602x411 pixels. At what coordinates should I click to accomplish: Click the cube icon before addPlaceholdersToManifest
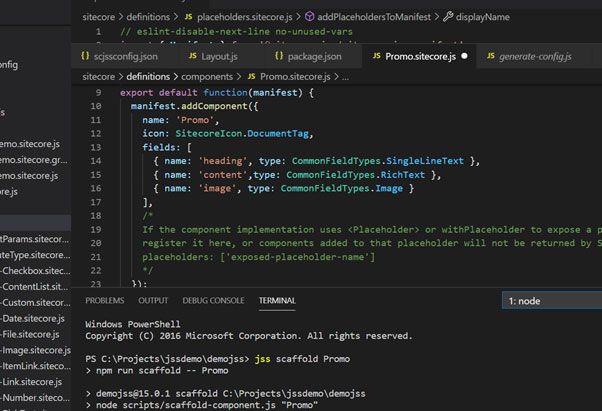309,17
